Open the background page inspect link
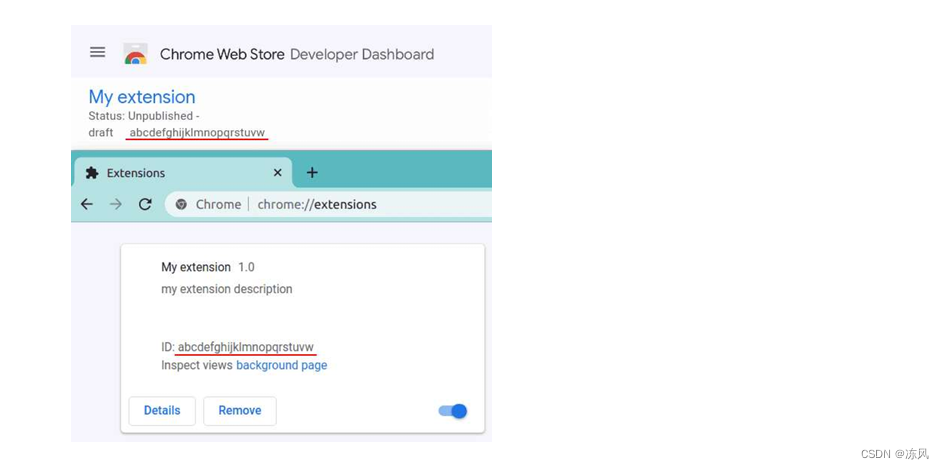Viewport: 944px width, 469px height. point(282,365)
